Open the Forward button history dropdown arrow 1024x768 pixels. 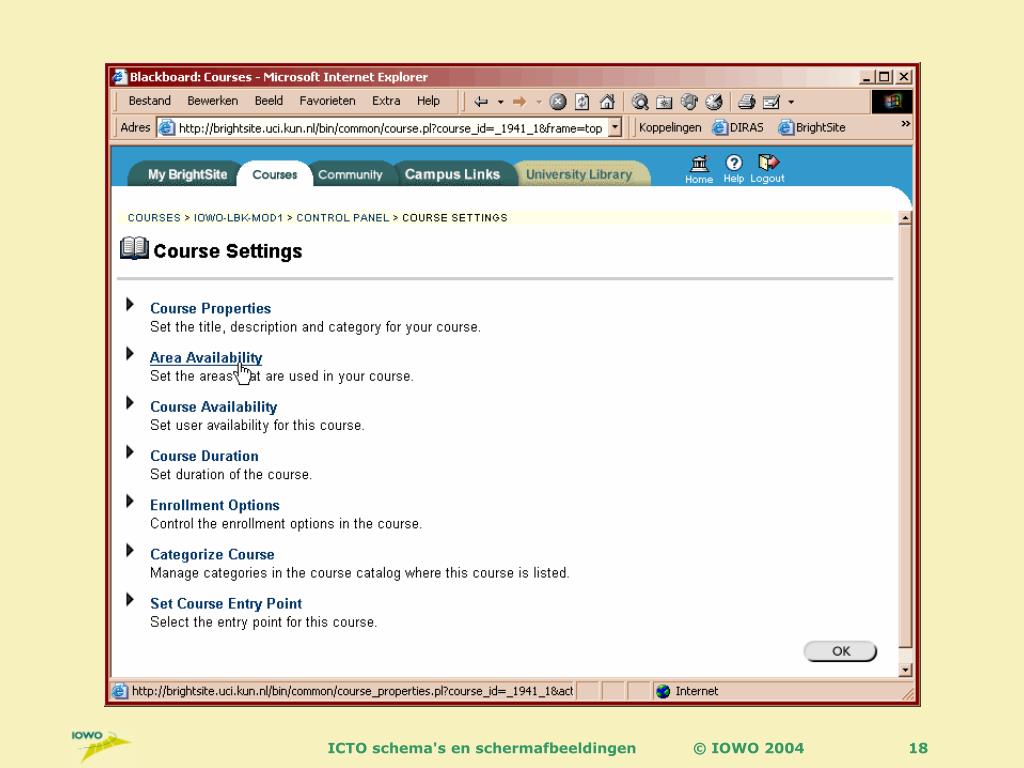coord(539,102)
